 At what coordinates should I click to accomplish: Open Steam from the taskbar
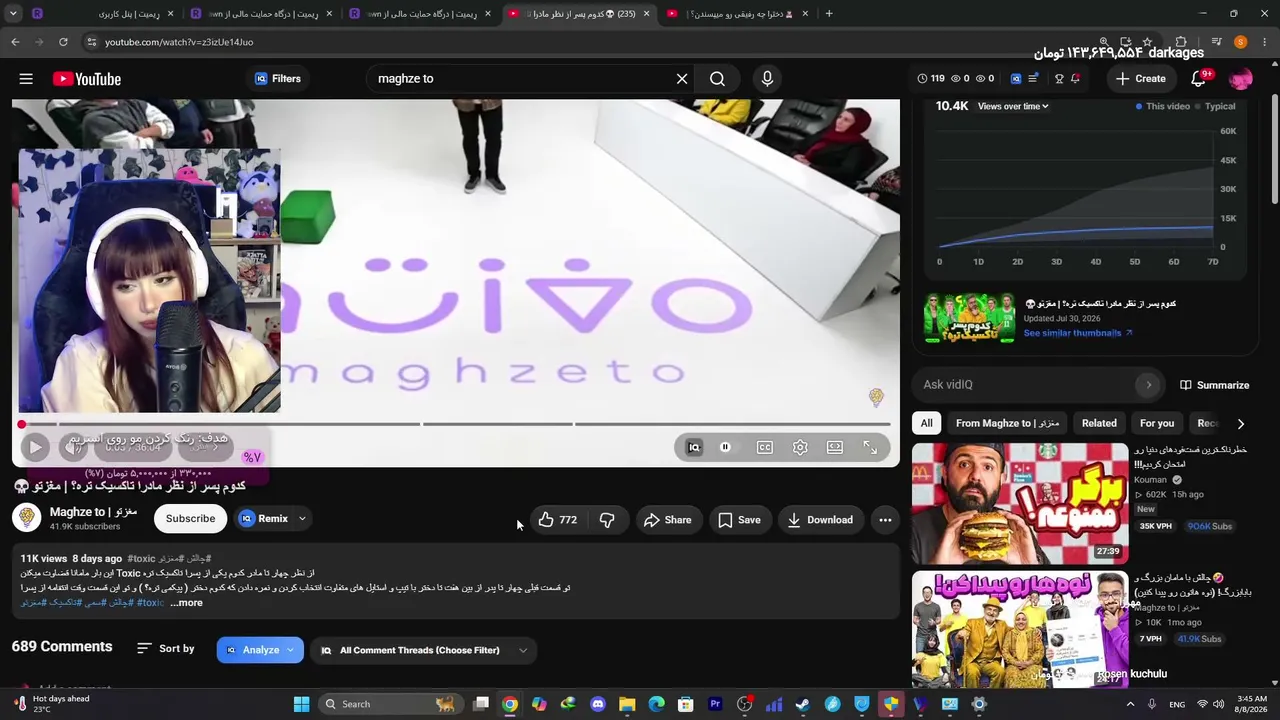803,704
